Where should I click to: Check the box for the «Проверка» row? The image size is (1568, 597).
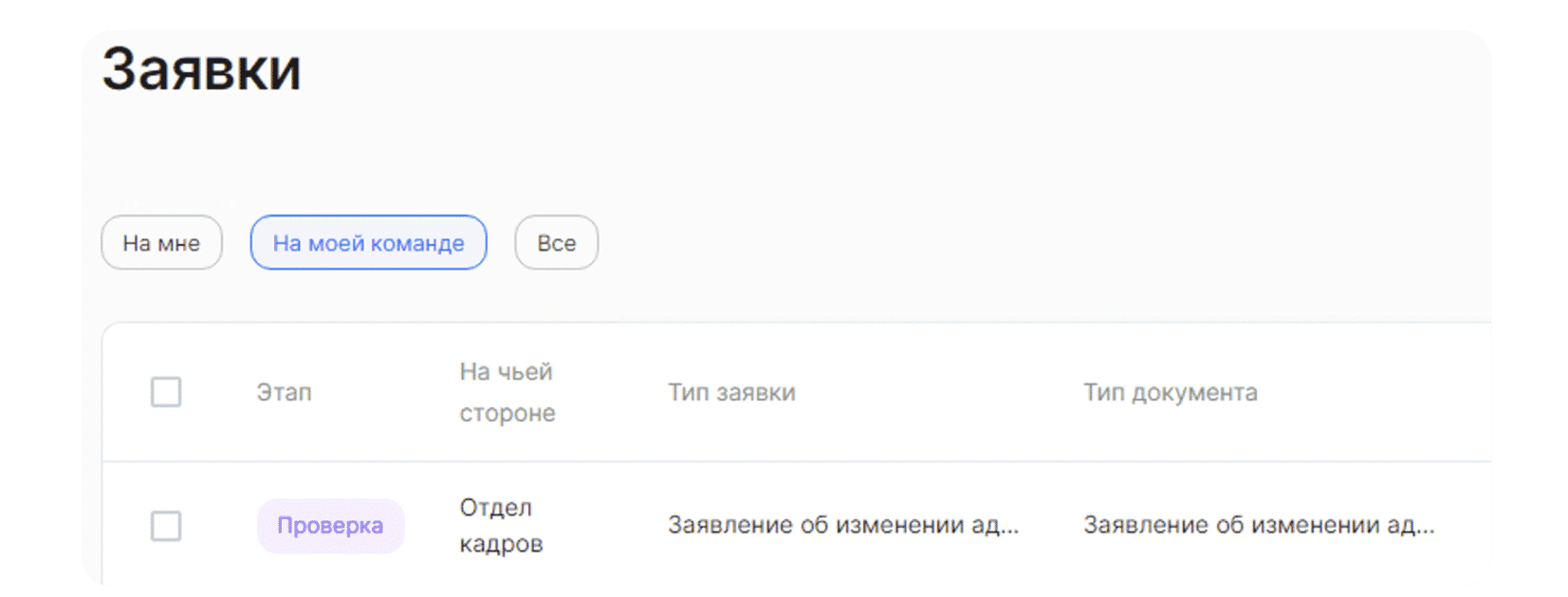pyautogui.click(x=166, y=526)
